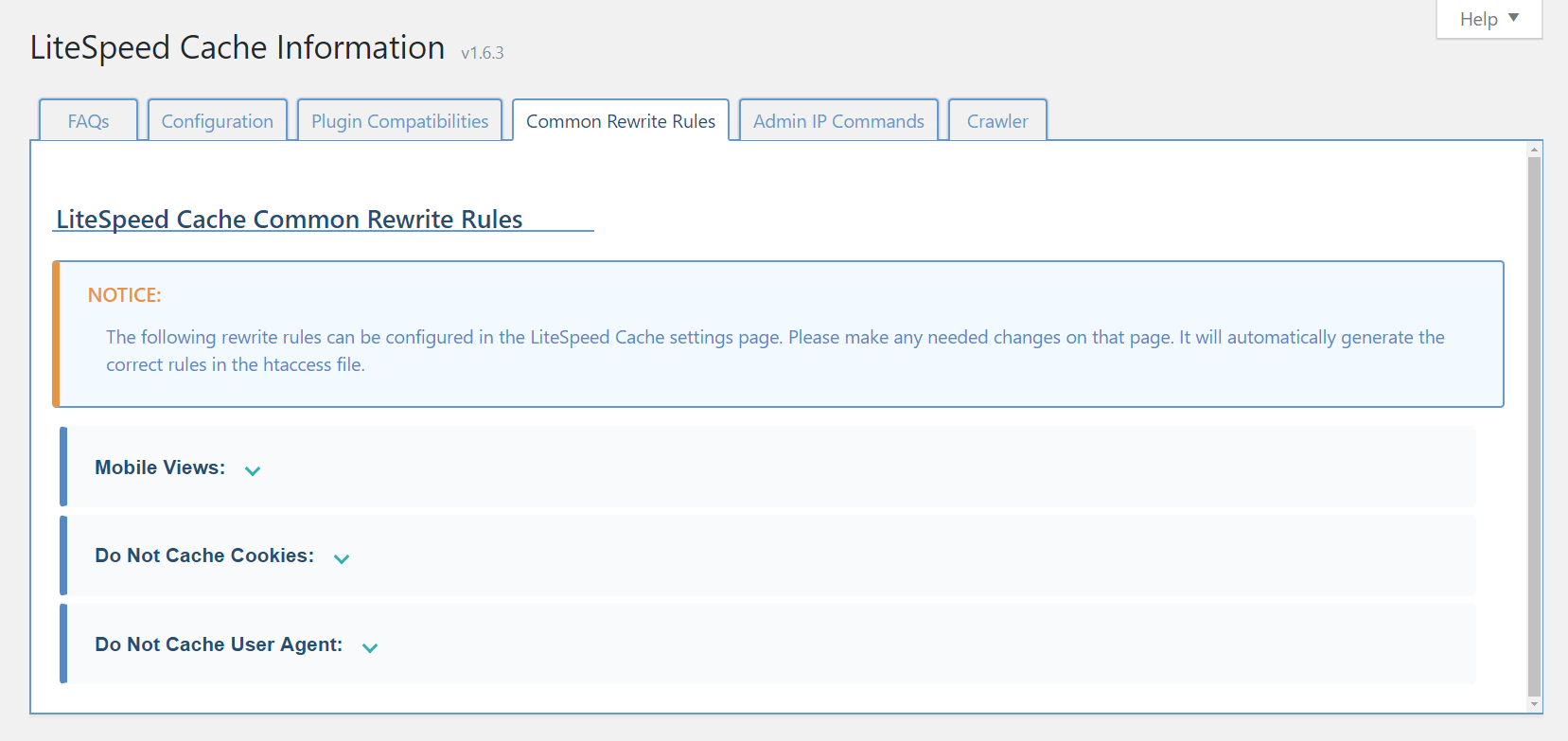This screenshot has width=1568, height=741.
Task: Open the Crawler tab
Action: (x=997, y=120)
